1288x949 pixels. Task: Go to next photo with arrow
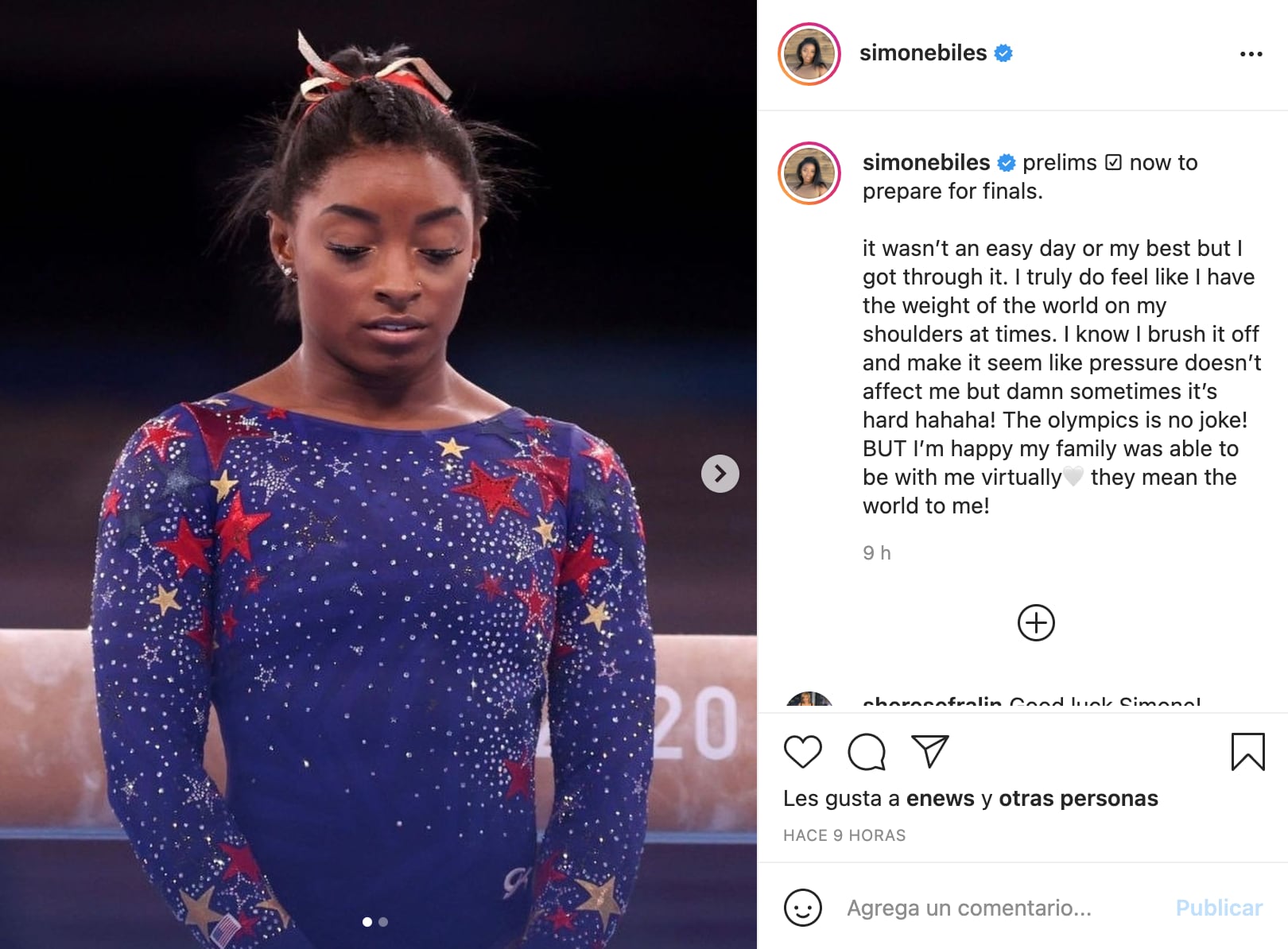point(720,474)
